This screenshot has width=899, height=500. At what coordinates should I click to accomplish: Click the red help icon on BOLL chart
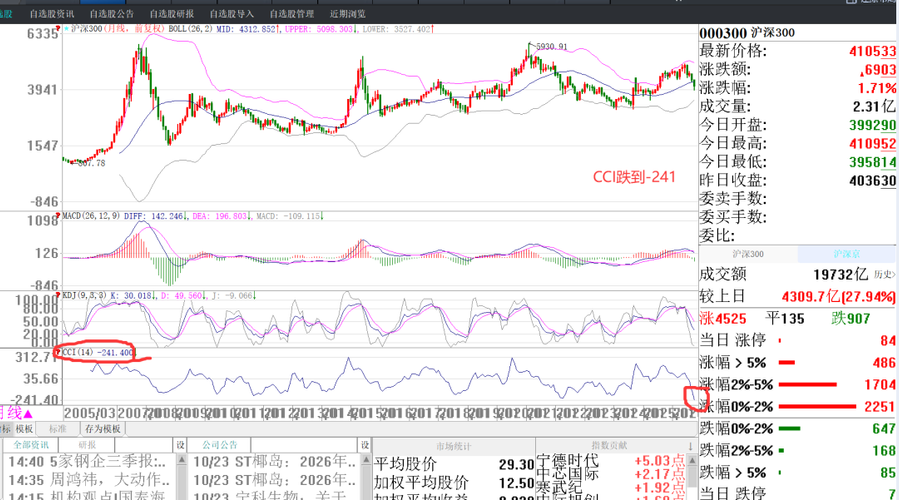click(x=58, y=28)
